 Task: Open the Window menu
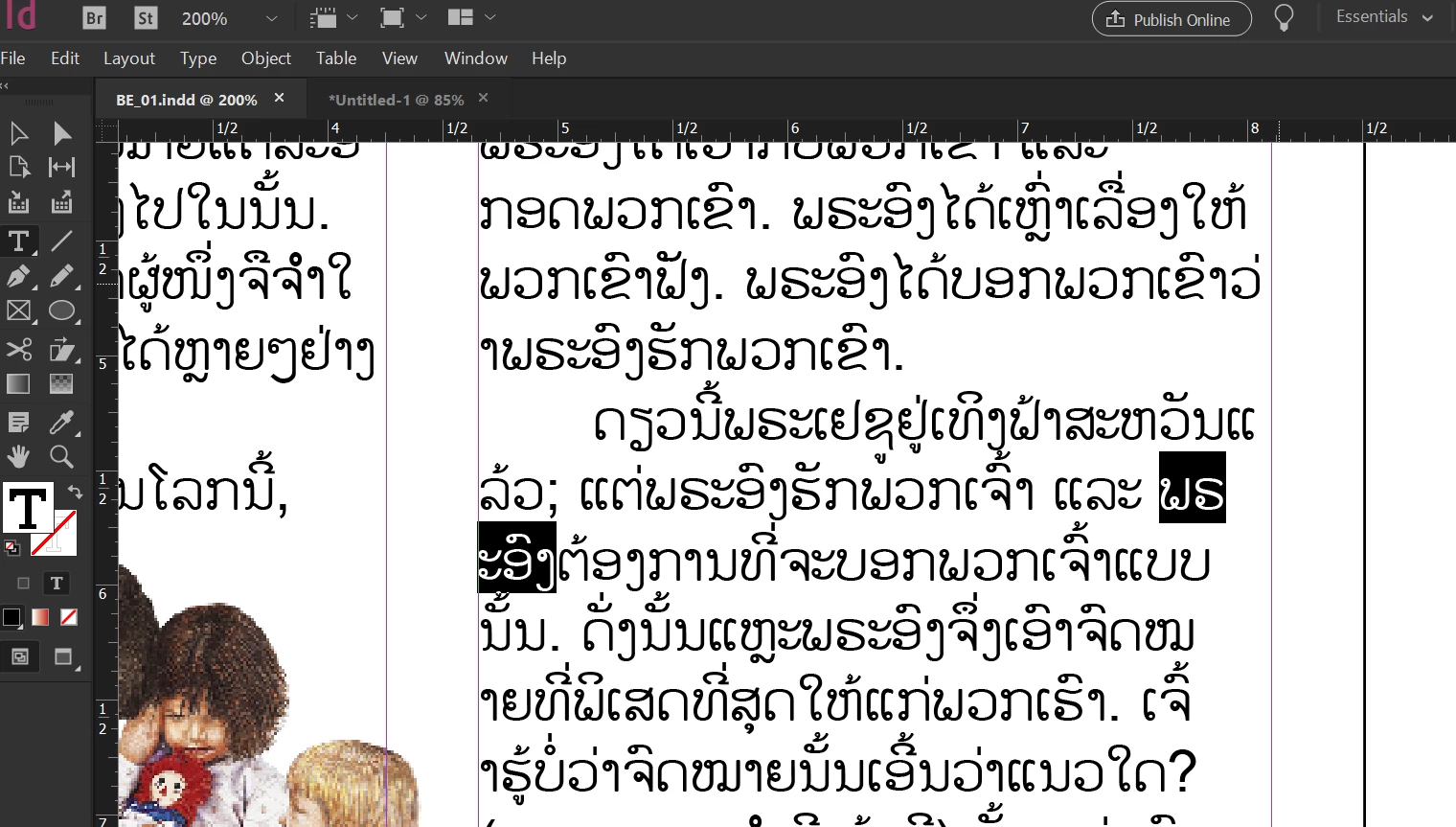pos(476,58)
